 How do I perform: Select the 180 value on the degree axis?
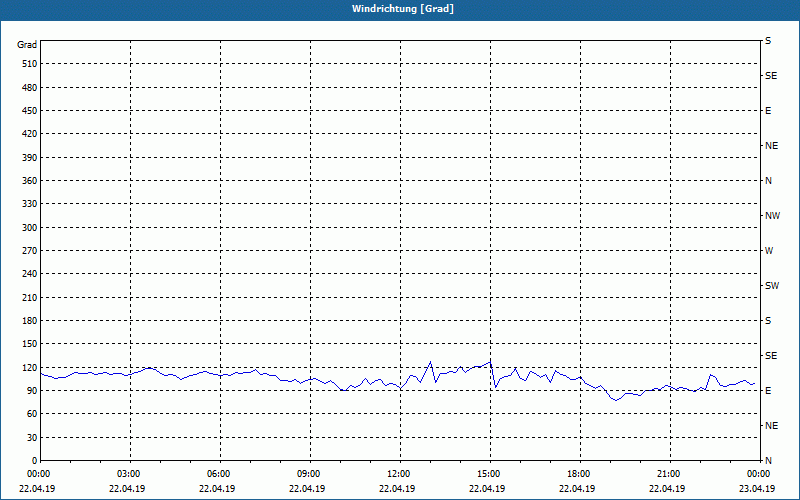(x=29, y=321)
